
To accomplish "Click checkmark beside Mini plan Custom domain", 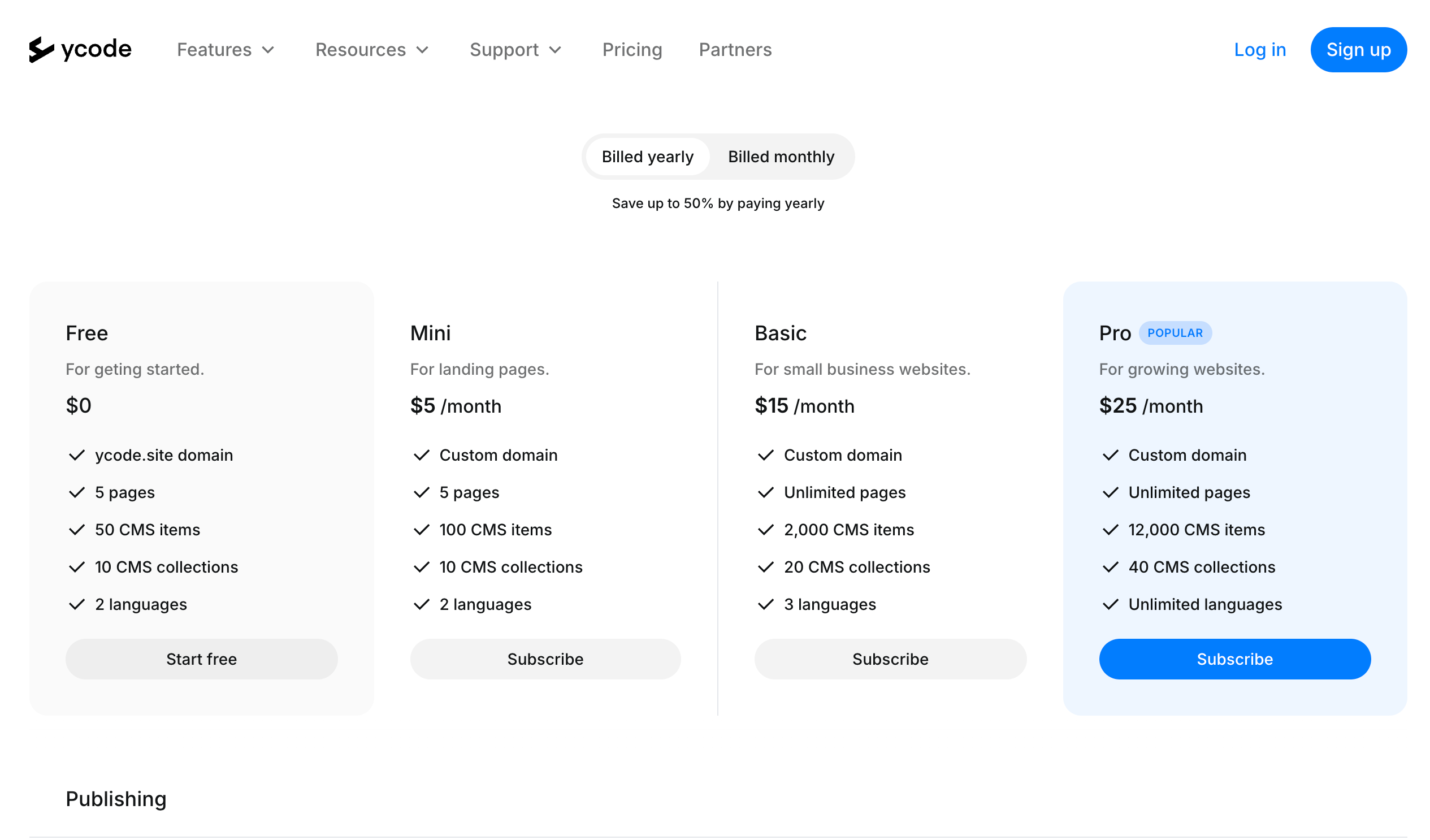I will coord(421,455).
